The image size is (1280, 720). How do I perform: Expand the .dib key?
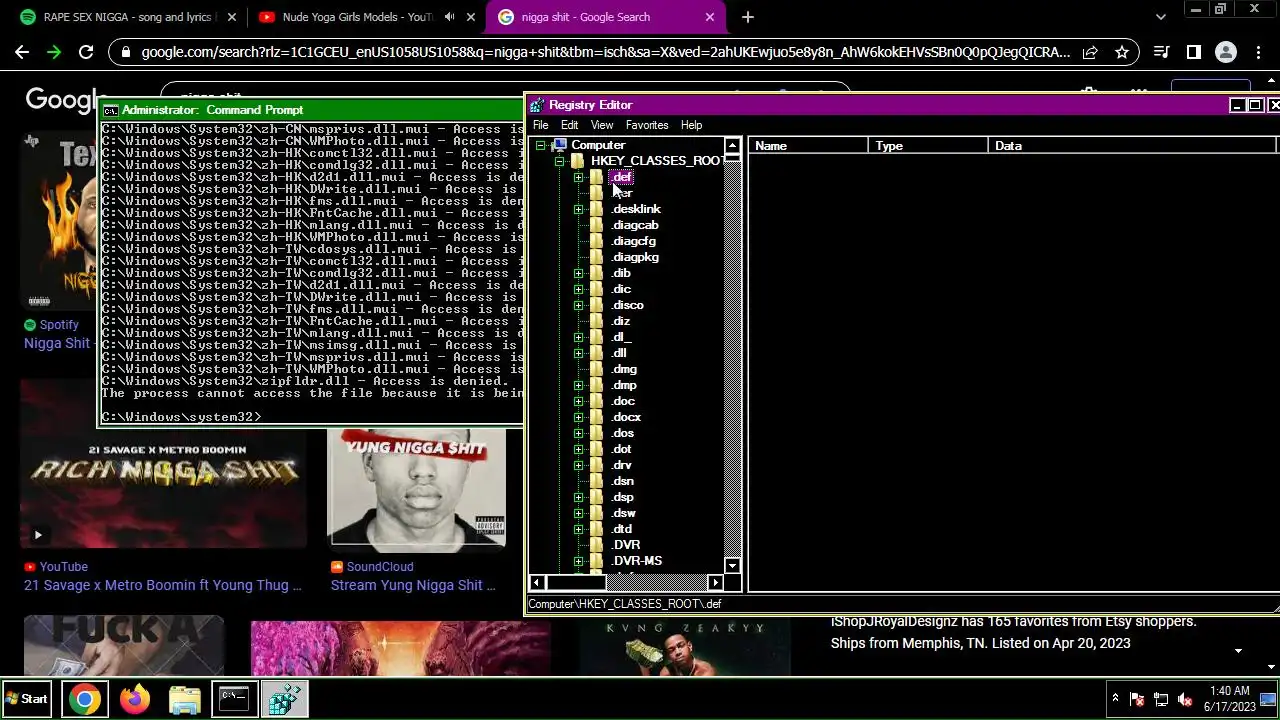(x=578, y=273)
